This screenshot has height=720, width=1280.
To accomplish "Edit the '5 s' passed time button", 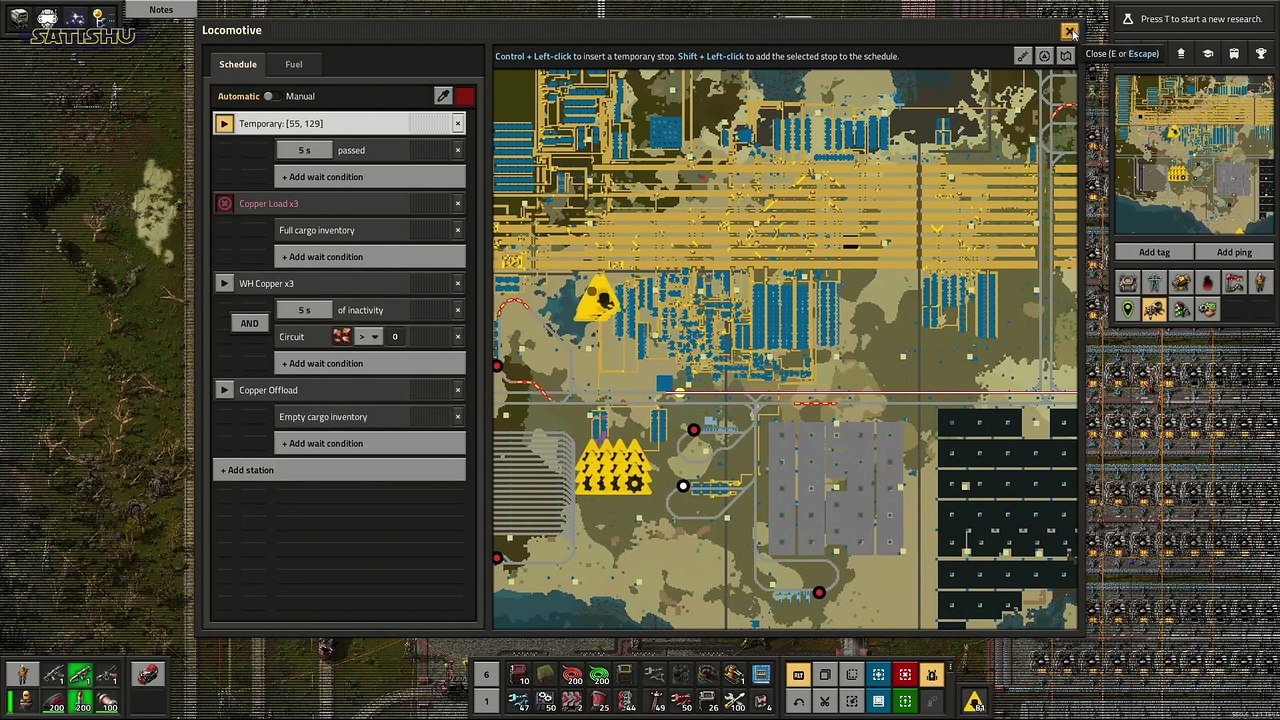I will coord(304,150).
